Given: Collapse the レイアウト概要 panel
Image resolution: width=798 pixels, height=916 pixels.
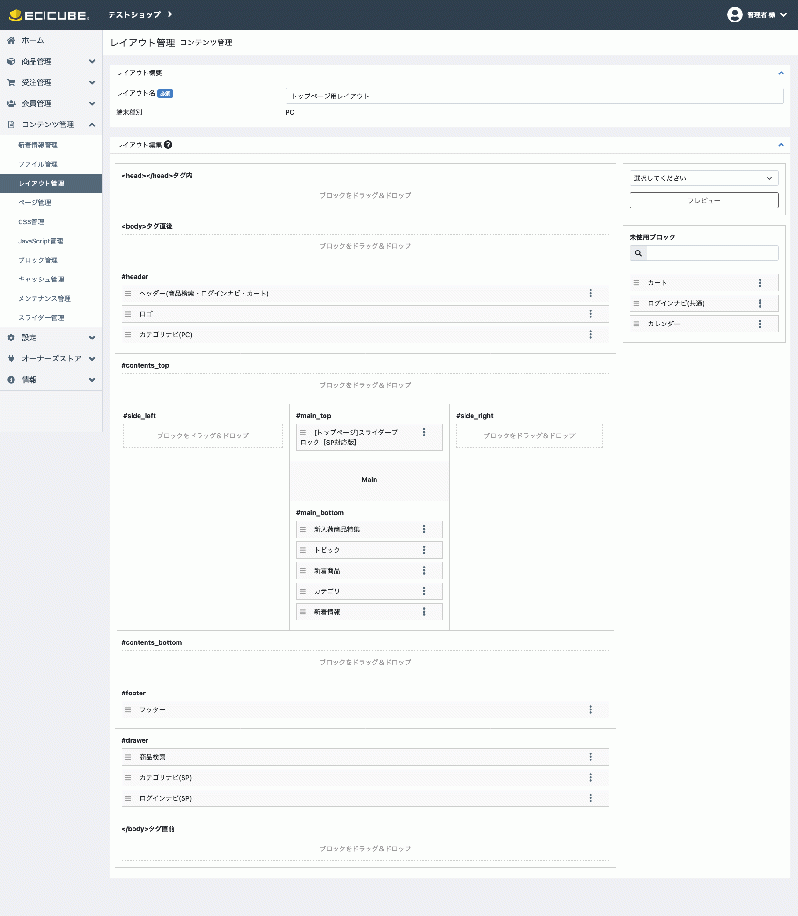Looking at the screenshot, I should coord(780,73).
